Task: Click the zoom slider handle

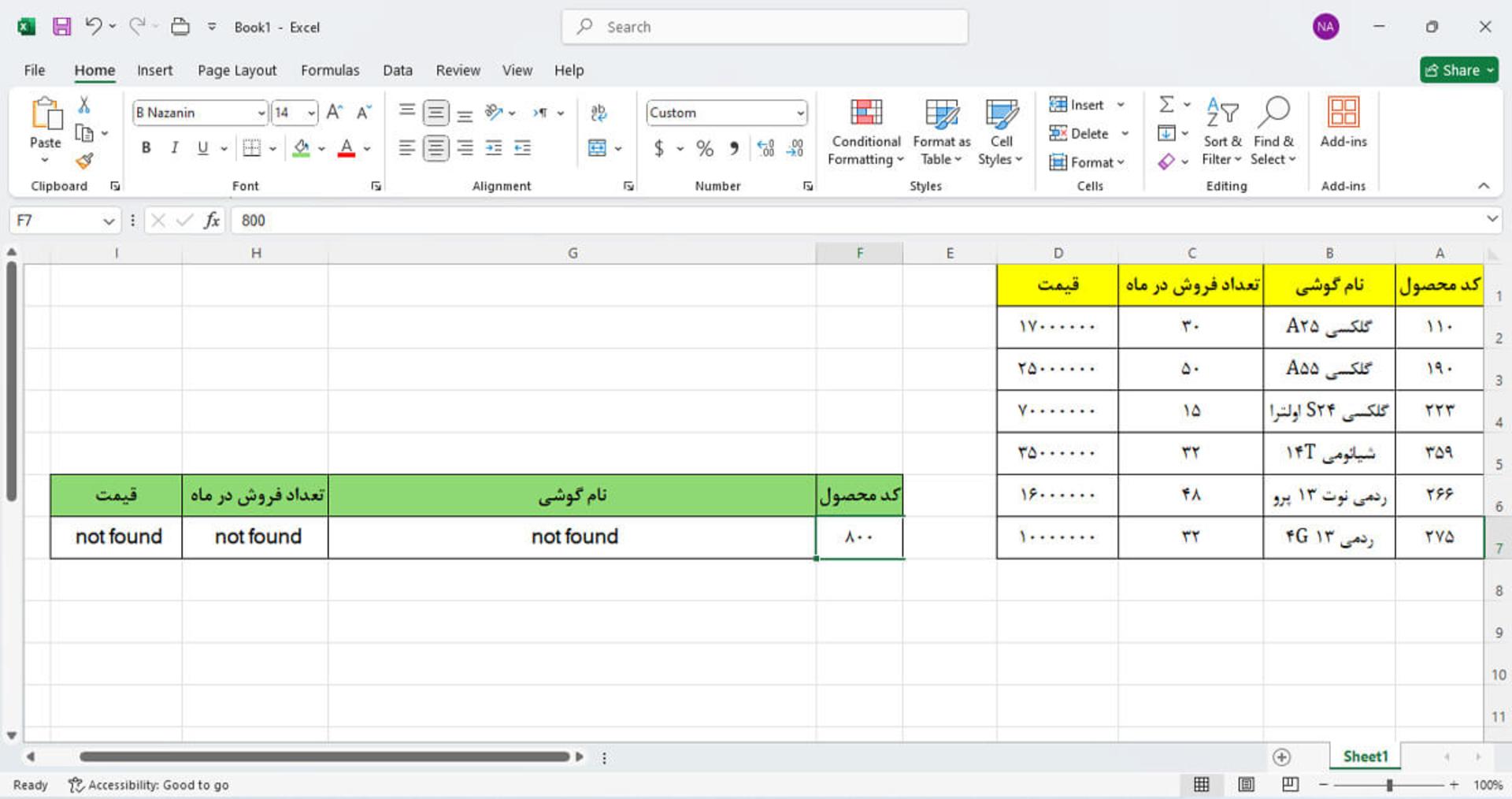Action: pyautogui.click(x=1389, y=785)
